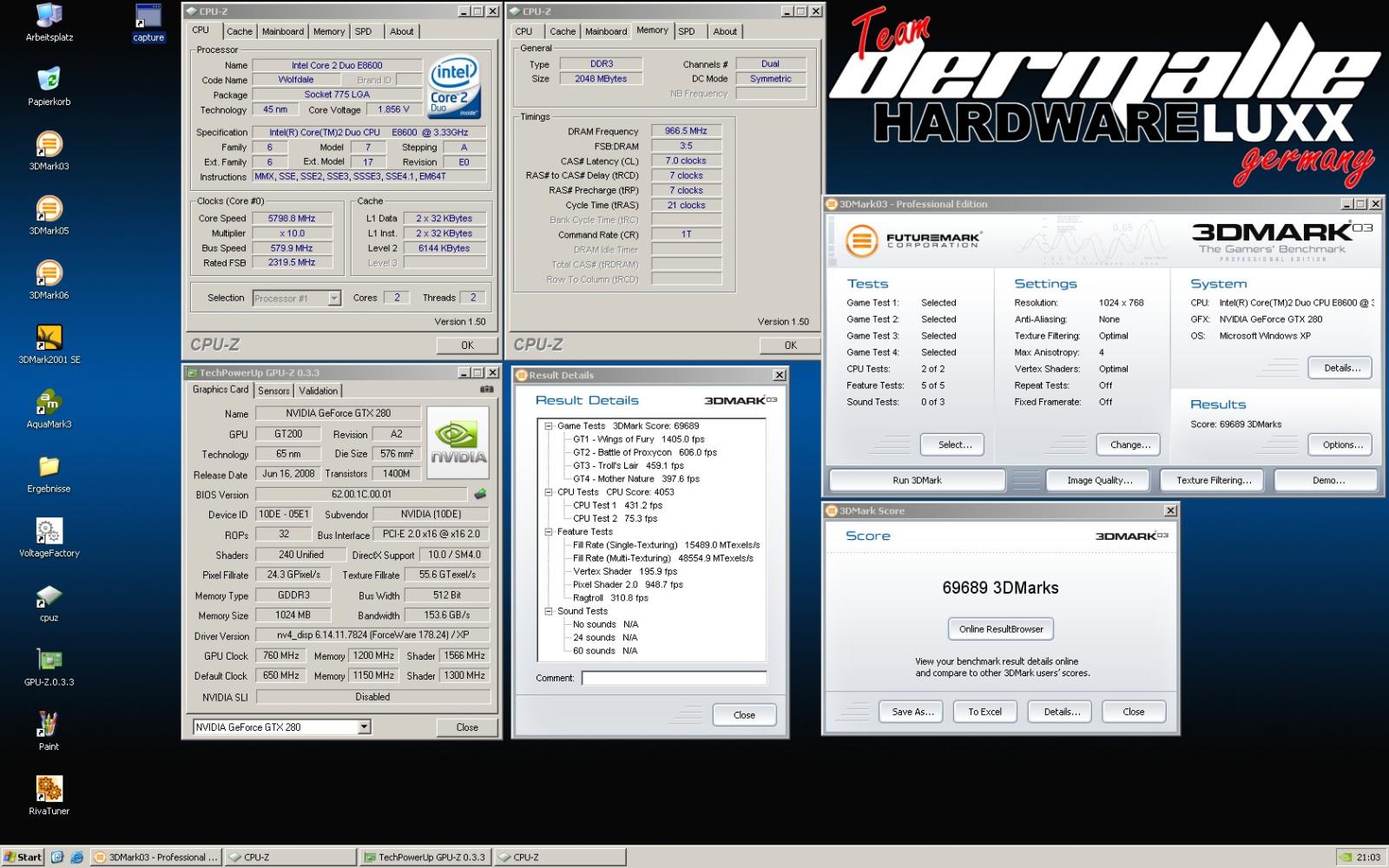Image resolution: width=1389 pixels, height=868 pixels.
Task: Open the Papierkorb recycle bin
Action: click(49, 87)
